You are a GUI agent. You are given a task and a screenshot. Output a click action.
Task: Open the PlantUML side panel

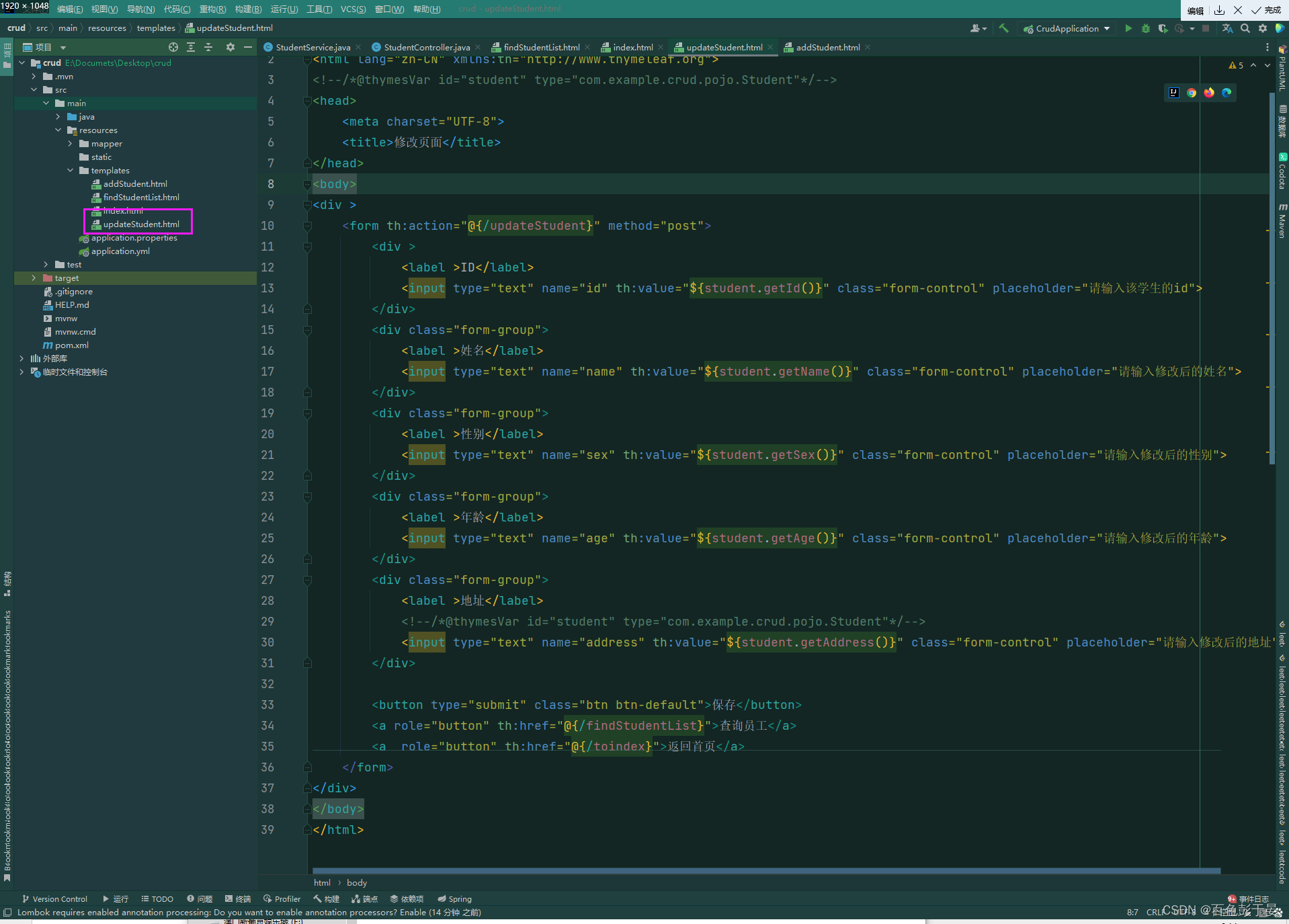tap(1282, 69)
